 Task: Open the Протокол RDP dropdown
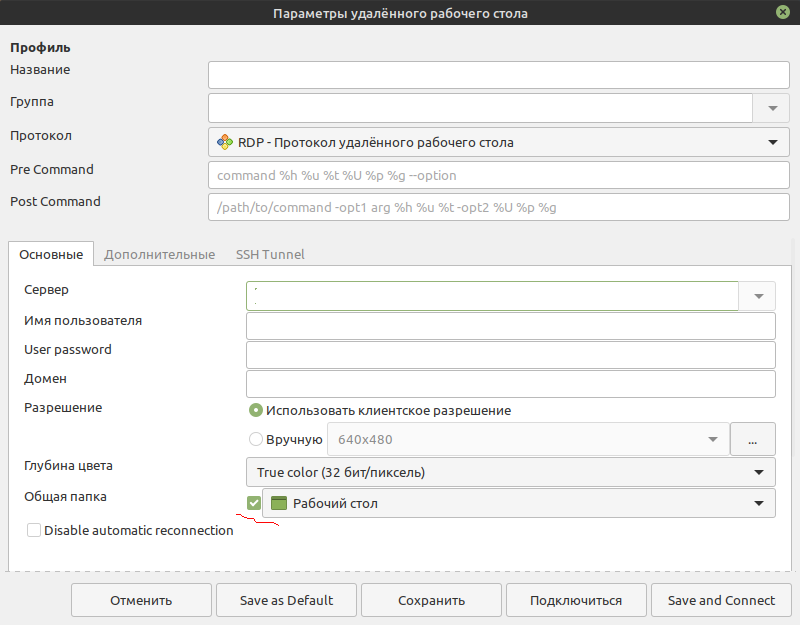(x=499, y=142)
